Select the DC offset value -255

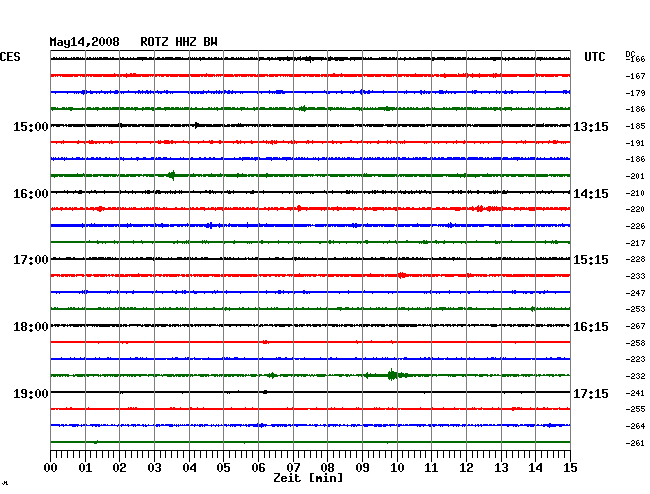tap(635, 409)
